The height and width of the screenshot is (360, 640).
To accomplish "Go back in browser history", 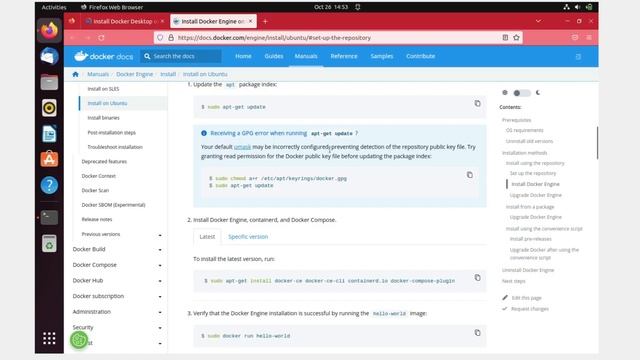I will click(73, 38).
